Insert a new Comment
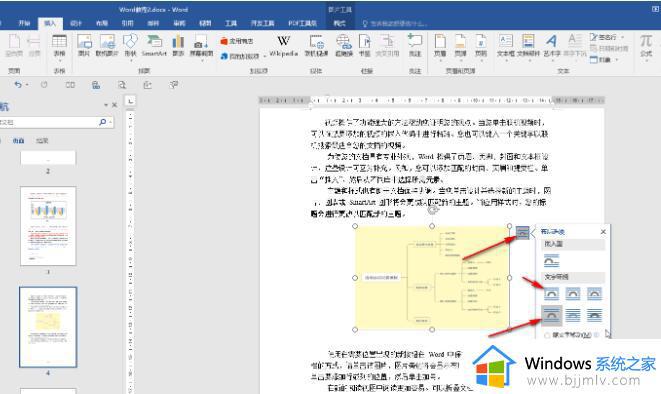The height and width of the screenshot is (394, 661). pos(415,46)
